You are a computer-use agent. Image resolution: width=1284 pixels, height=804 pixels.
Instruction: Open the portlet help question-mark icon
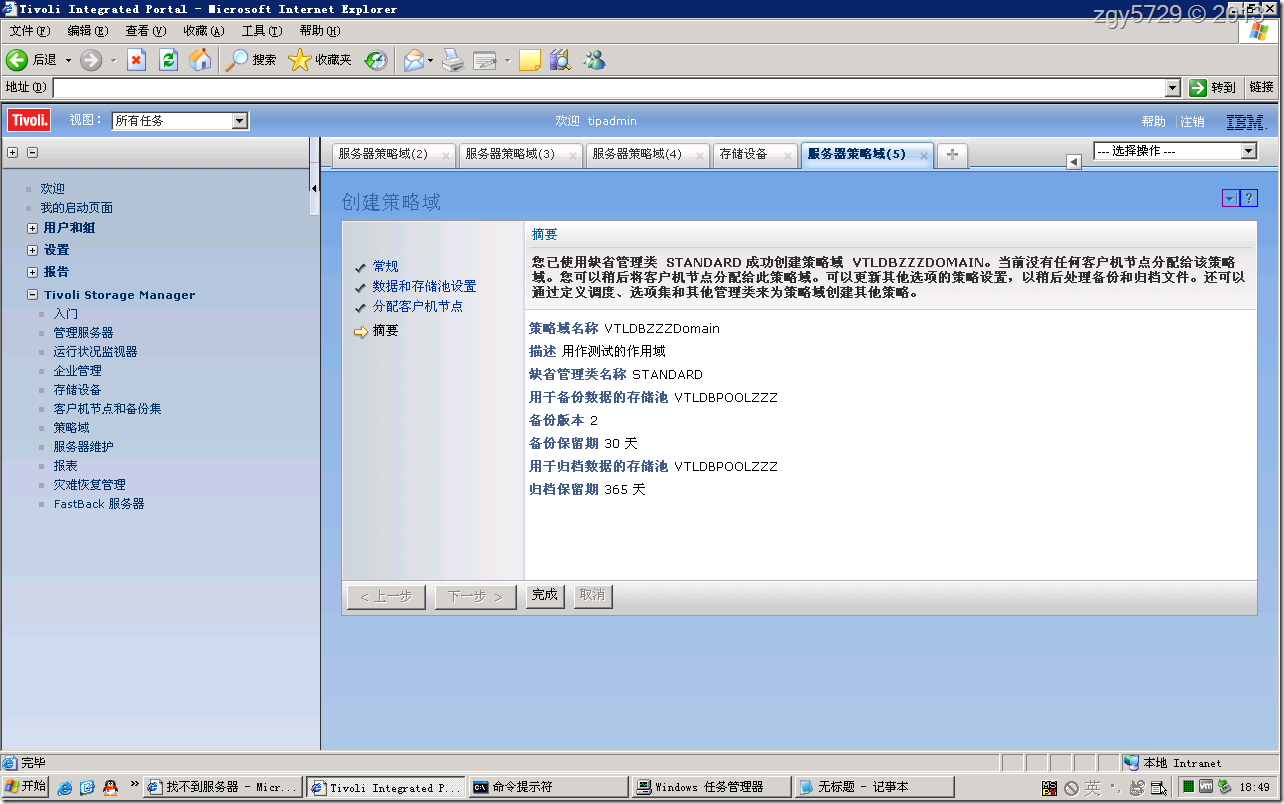1248,198
